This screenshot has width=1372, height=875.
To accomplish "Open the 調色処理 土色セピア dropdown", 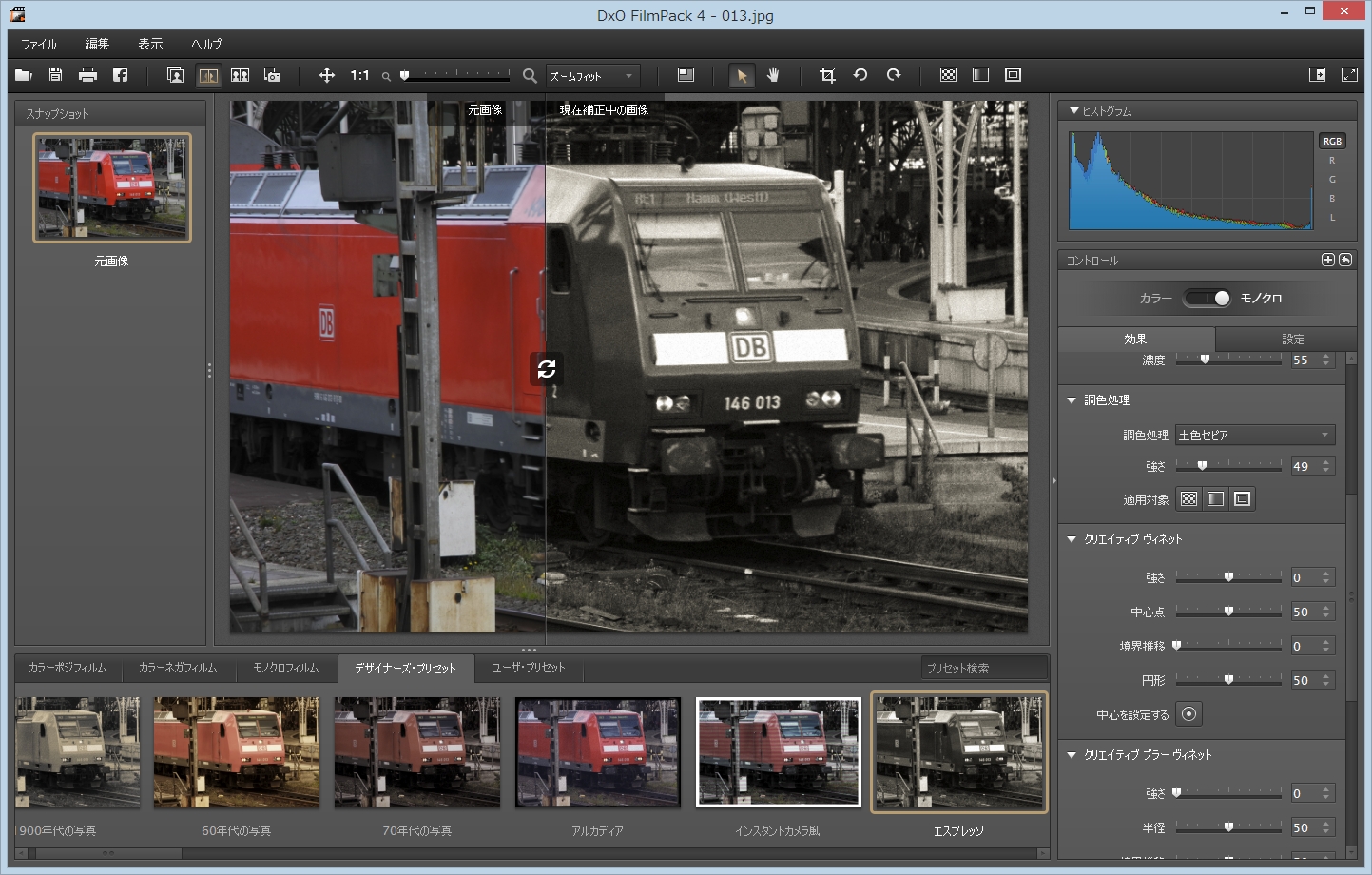I will click(x=1254, y=435).
